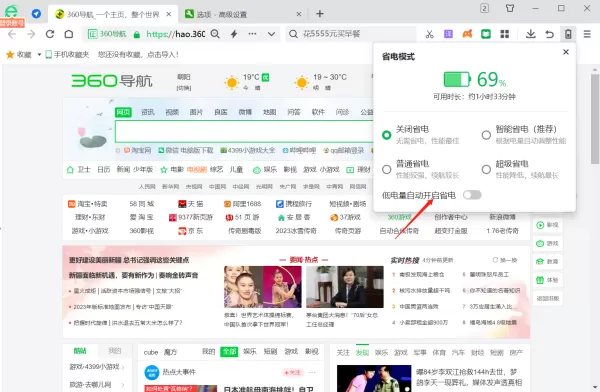Close the 省电模式 popup

[x=566, y=52]
